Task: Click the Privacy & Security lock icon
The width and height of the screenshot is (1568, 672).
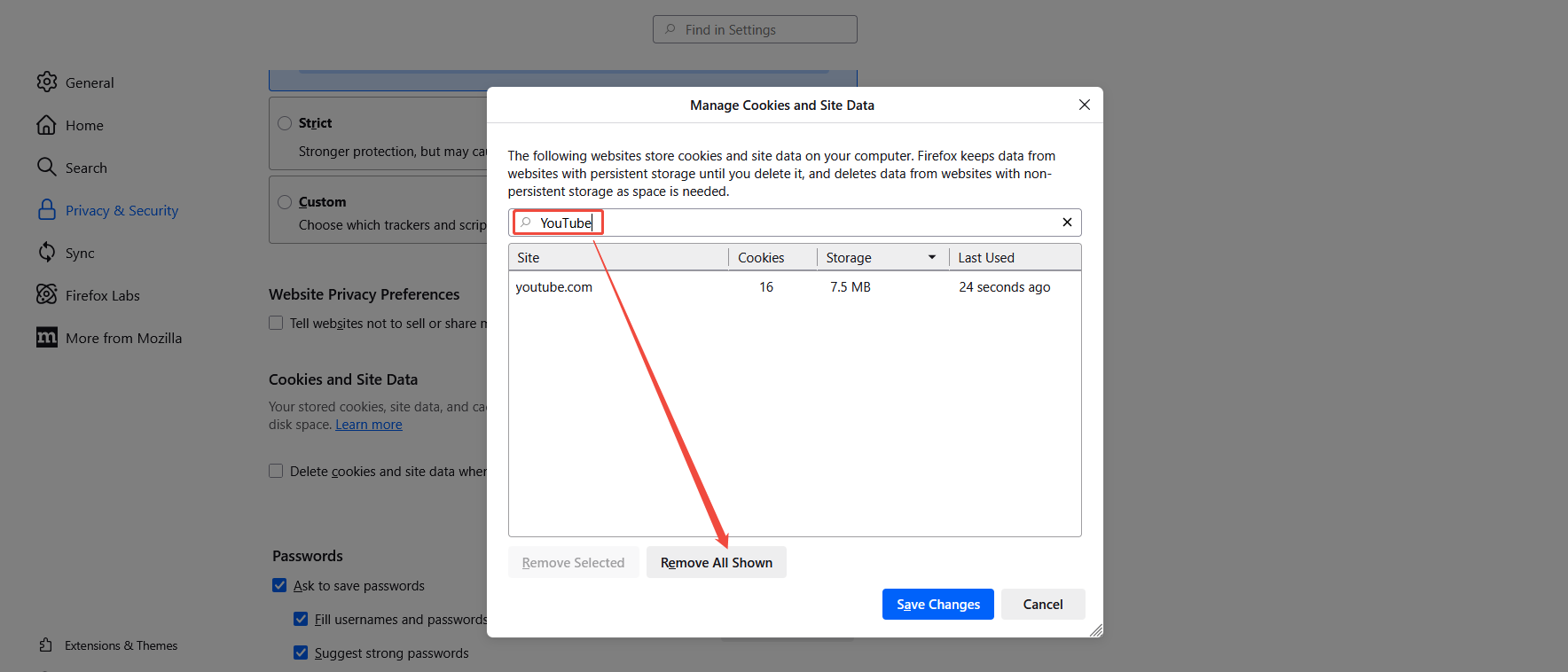Action: [47, 209]
